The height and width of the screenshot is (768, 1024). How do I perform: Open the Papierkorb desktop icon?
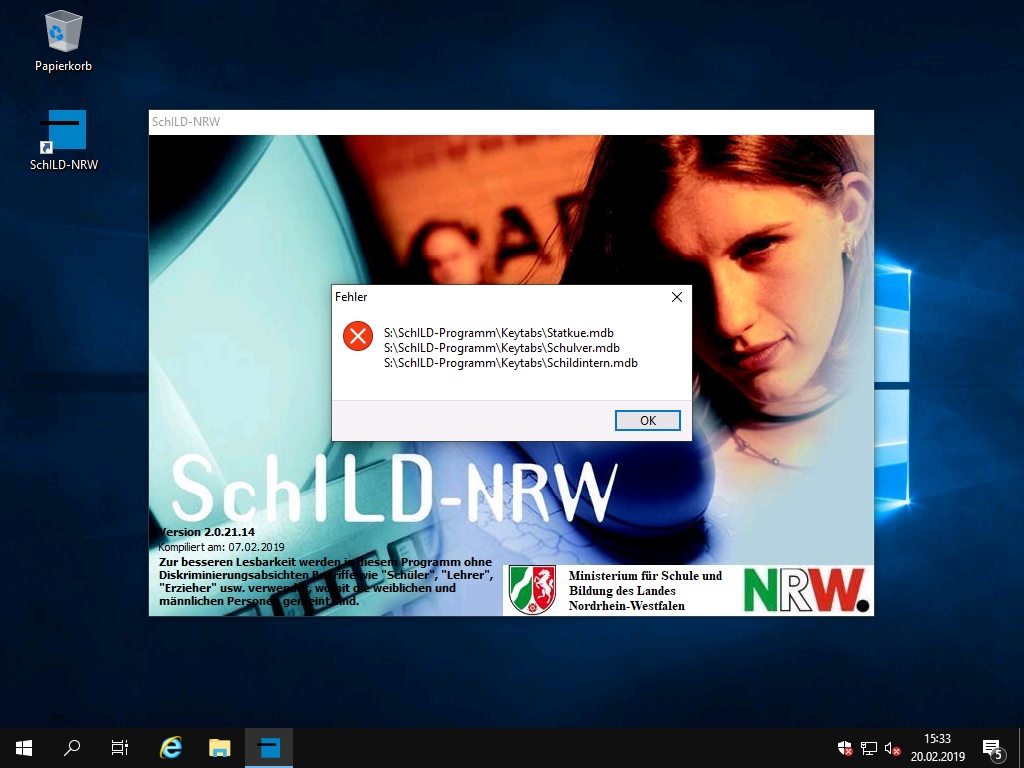click(x=63, y=40)
